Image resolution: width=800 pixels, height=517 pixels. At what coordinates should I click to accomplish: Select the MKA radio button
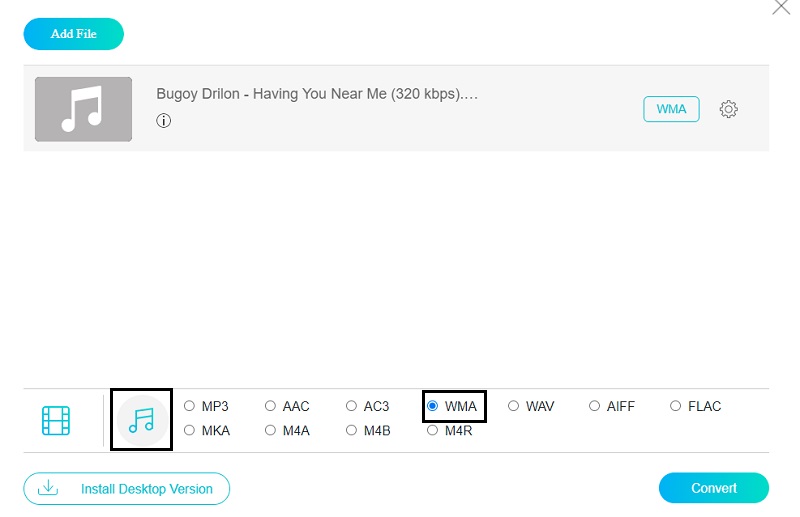pyautogui.click(x=190, y=430)
